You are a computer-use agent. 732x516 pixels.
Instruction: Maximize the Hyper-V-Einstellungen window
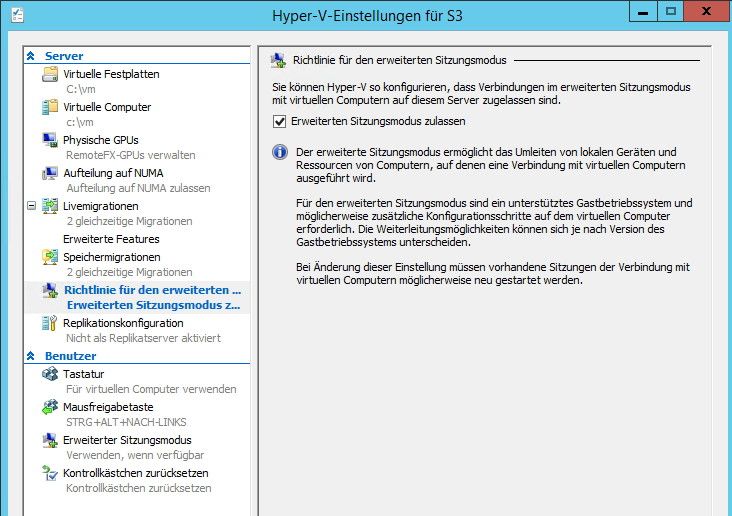(x=670, y=11)
